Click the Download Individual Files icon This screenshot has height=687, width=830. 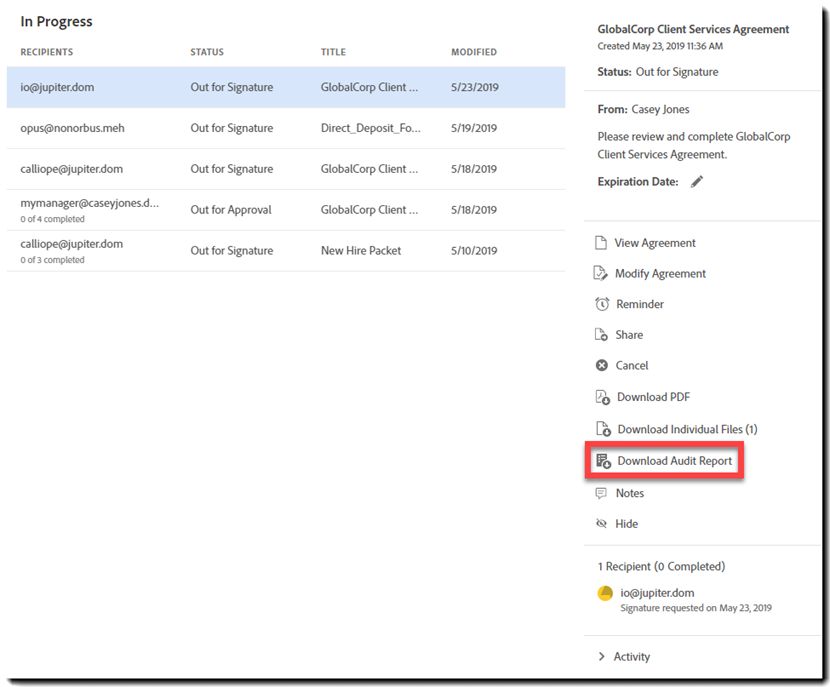603,429
